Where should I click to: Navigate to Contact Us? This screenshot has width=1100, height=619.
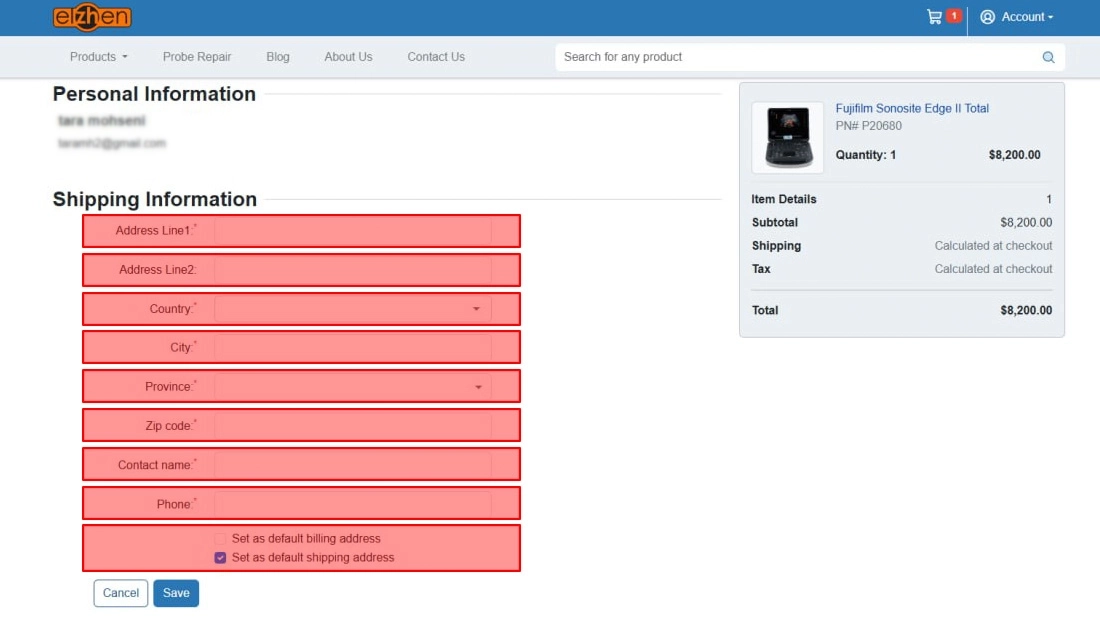436,57
